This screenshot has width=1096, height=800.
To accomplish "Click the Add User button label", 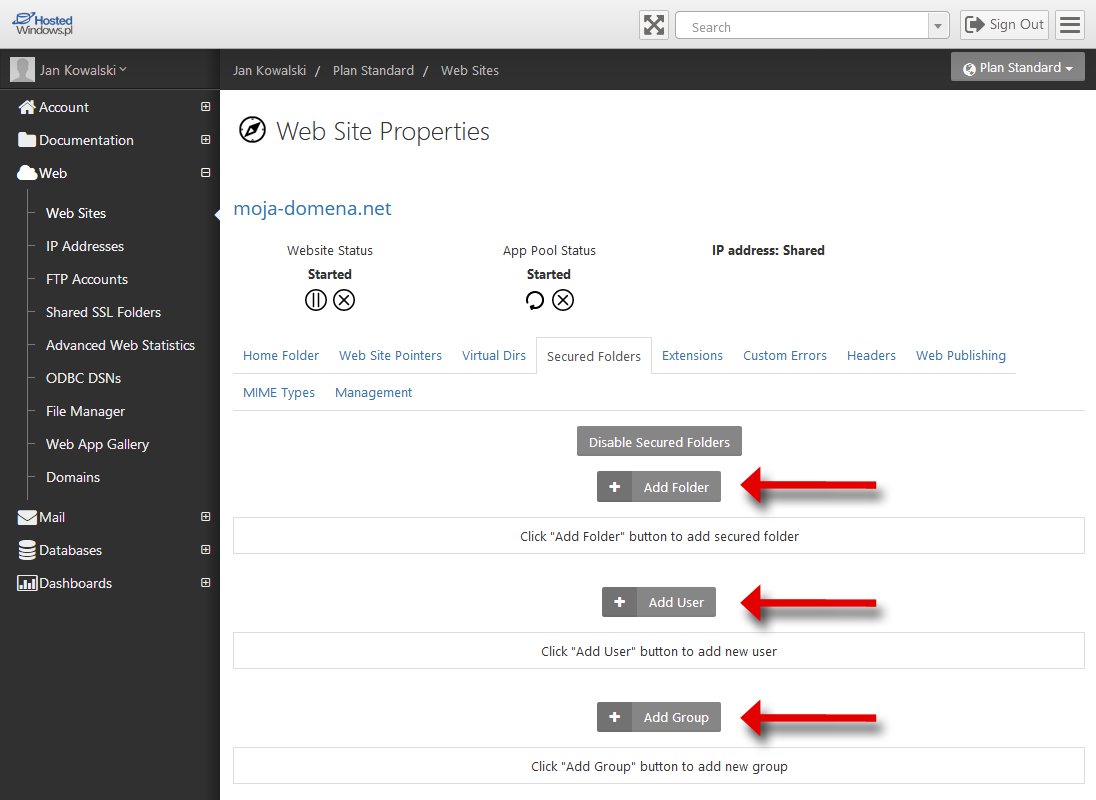I will click(x=676, y=602).
